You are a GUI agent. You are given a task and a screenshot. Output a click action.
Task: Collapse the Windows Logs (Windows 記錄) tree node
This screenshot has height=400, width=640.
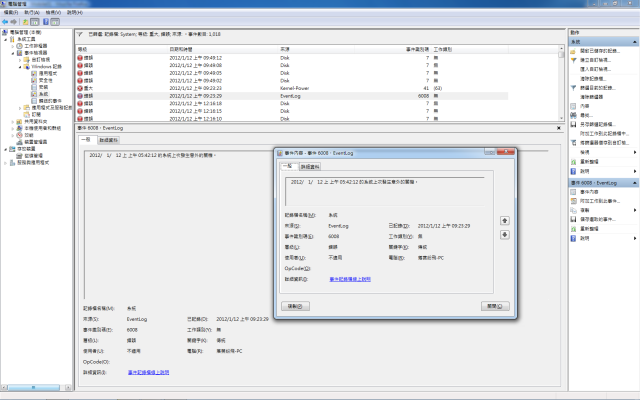click(20, 67)
